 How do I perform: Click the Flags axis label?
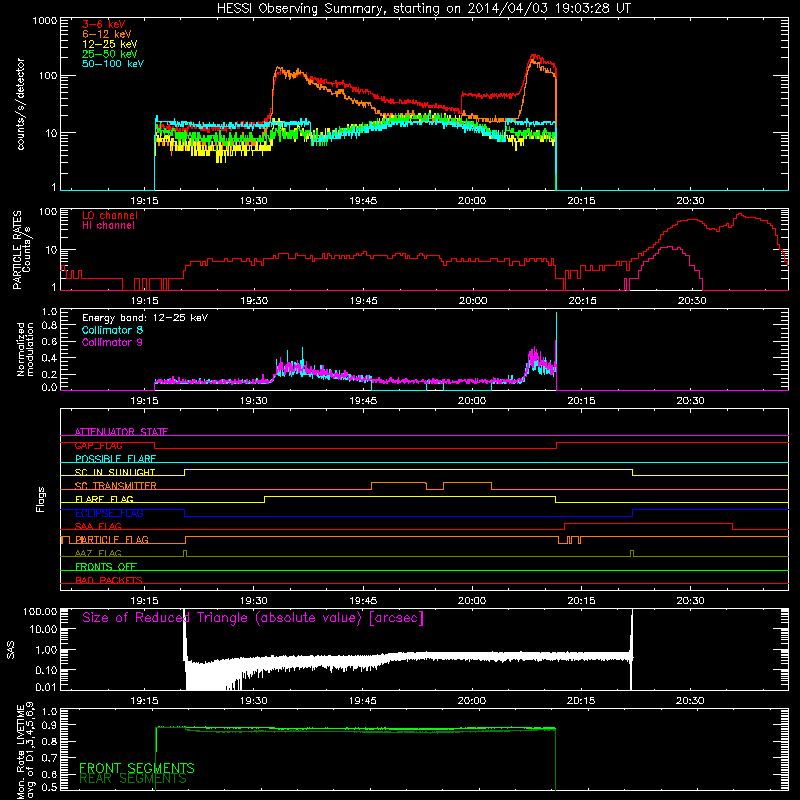pyautogui.click(x=41, y=499)
